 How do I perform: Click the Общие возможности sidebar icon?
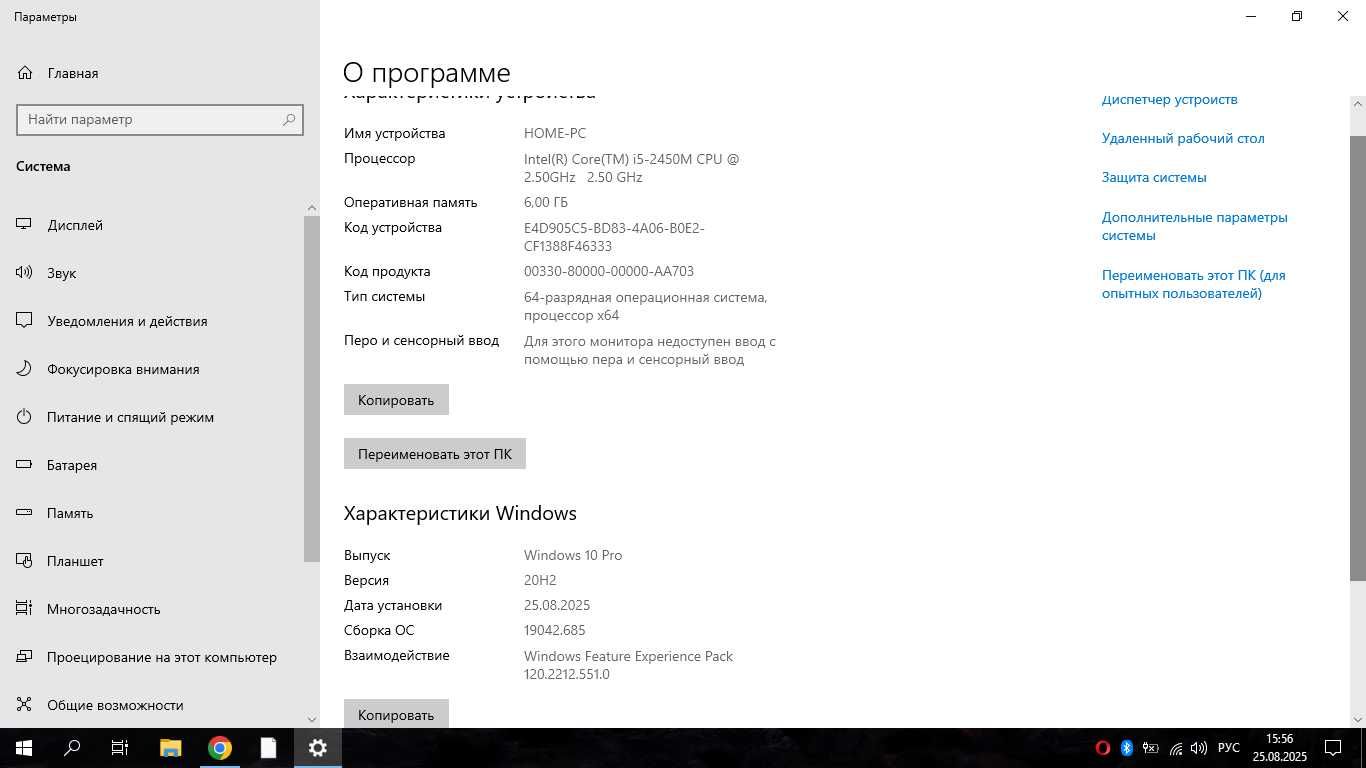[x=25, y=705]
